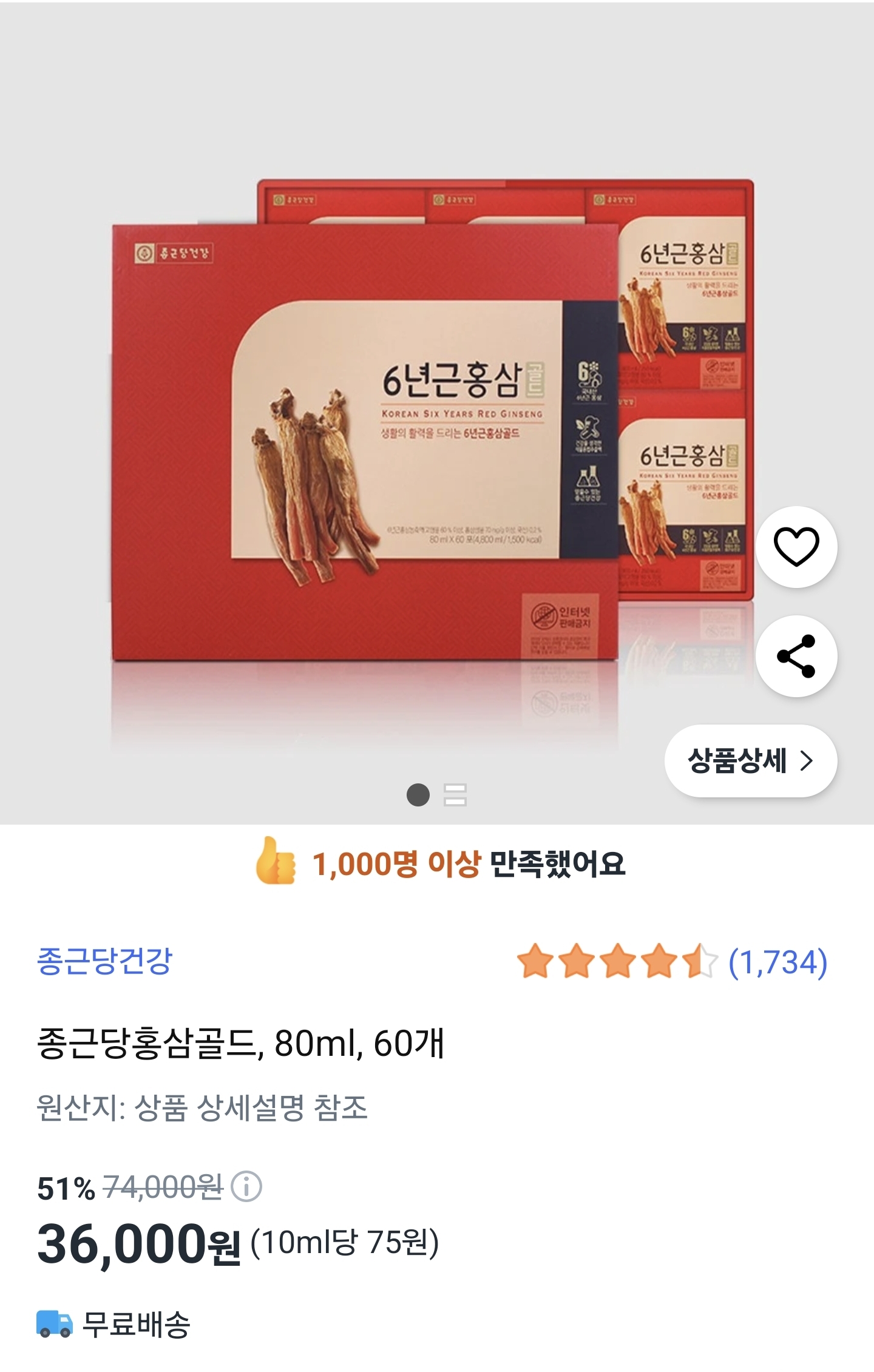Open the 1,734 reviews count link
The height and width of the screenshot is (1372, 874).
pos(778,962)
